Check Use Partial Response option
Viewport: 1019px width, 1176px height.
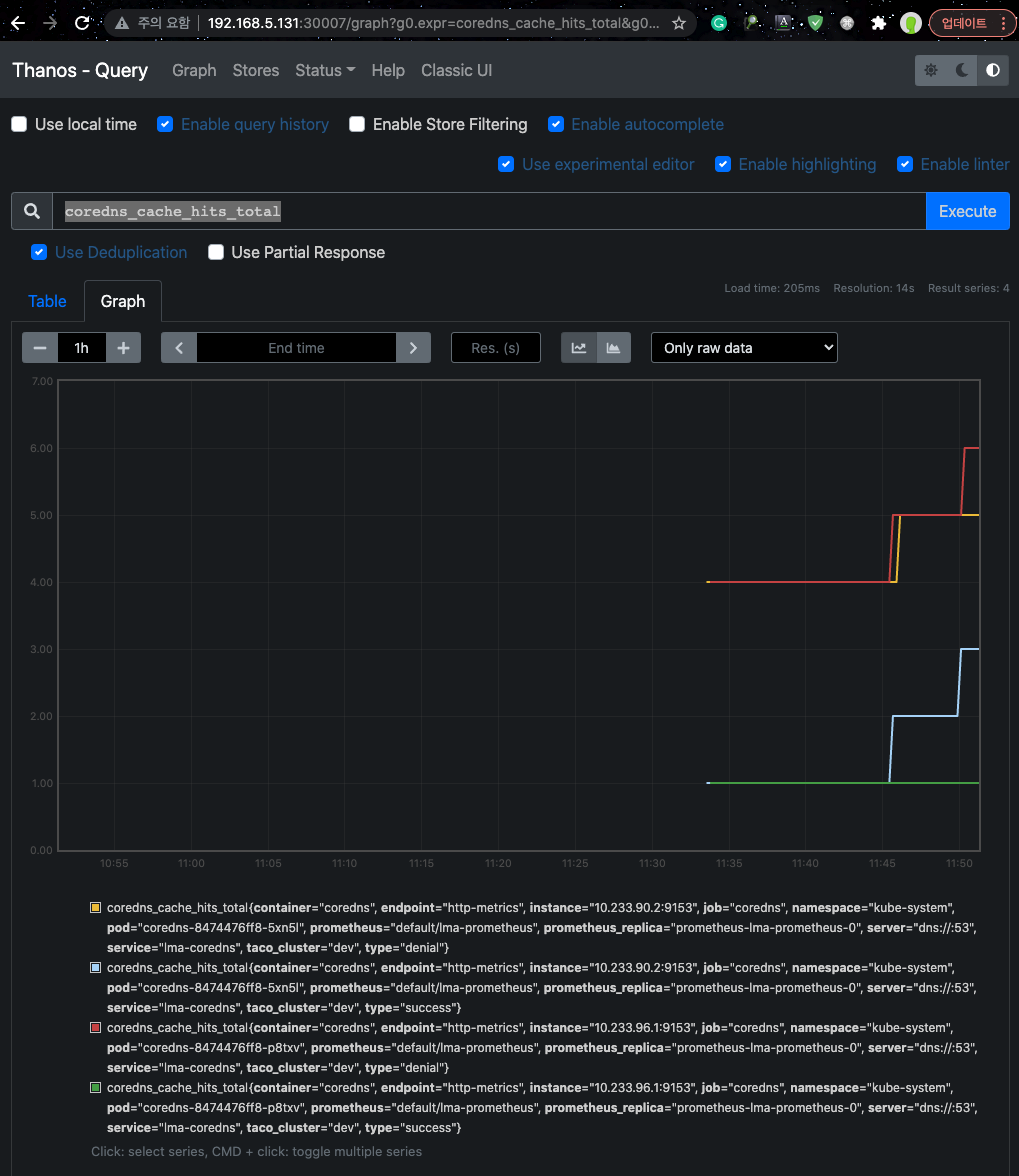click(x=216, y=253)
